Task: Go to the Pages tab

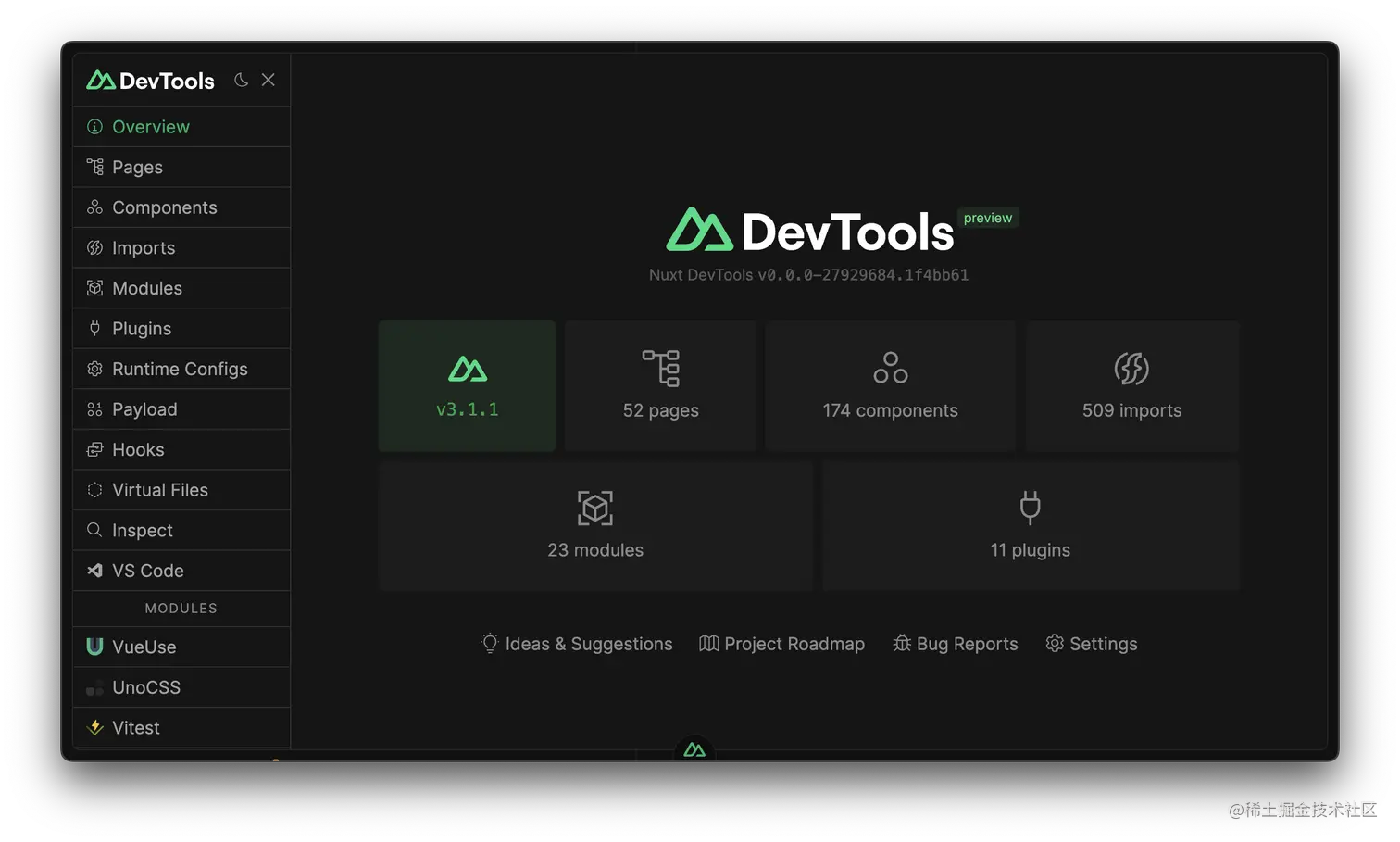Action: pos(181,167)
